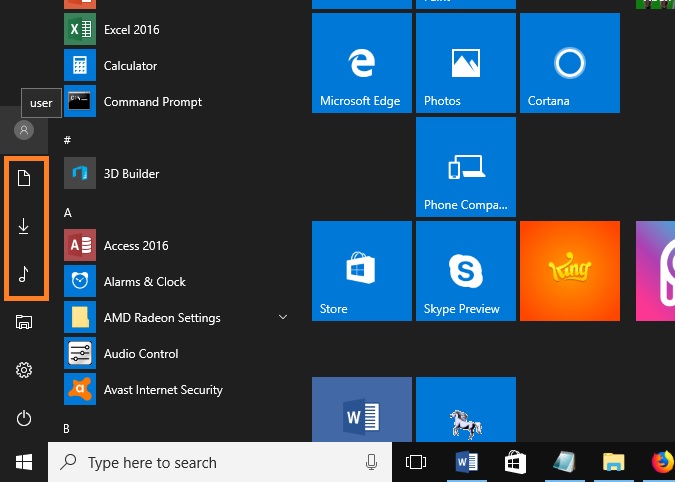The width and height of the screenshot is (675, 482).
Task: Switch to Word on the taskbar
Action: pos(466,463)
